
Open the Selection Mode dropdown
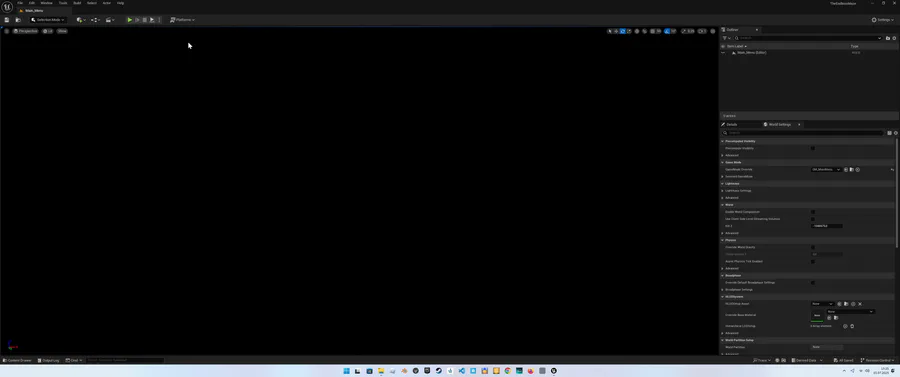pos(48,20)
